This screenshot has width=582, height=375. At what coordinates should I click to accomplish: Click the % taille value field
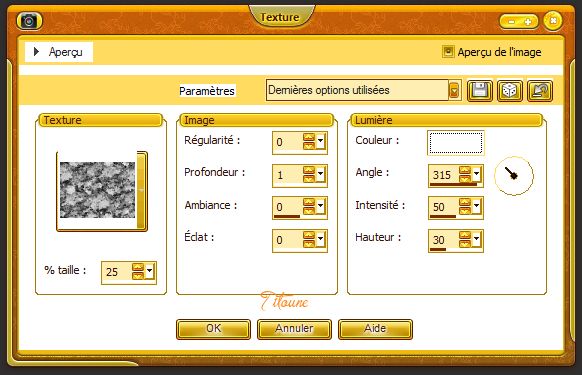pyautogui.click(x=116, y=272)
